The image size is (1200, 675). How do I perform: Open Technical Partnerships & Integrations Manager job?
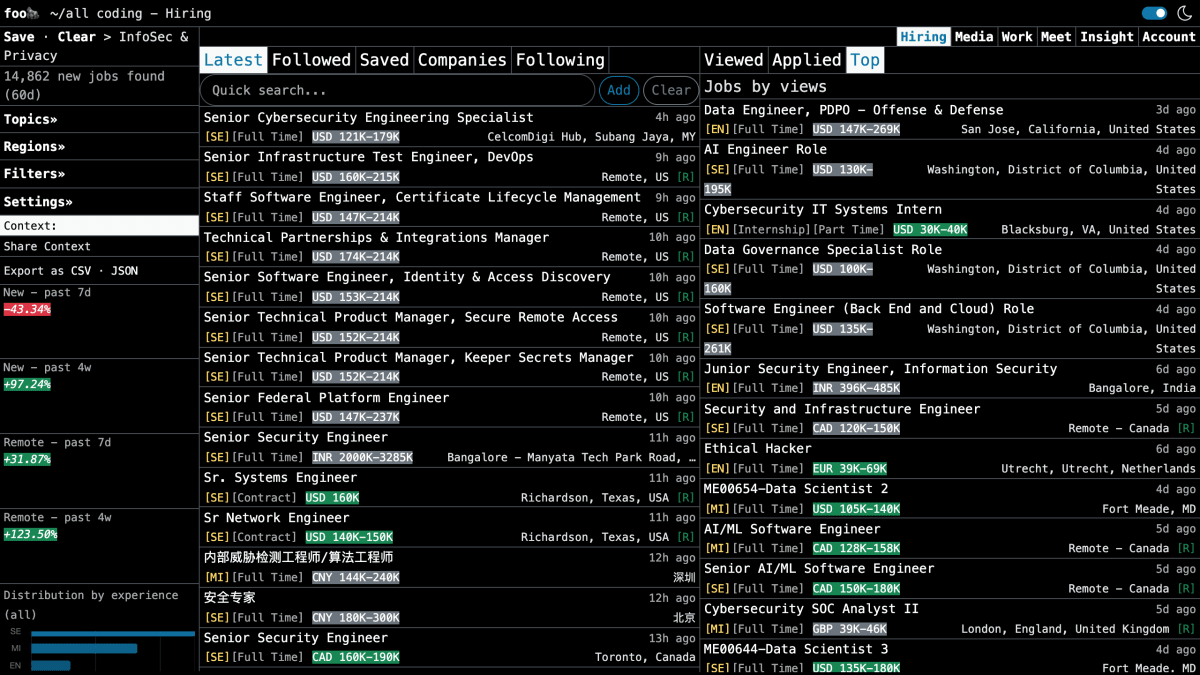(x=376, y=237)
